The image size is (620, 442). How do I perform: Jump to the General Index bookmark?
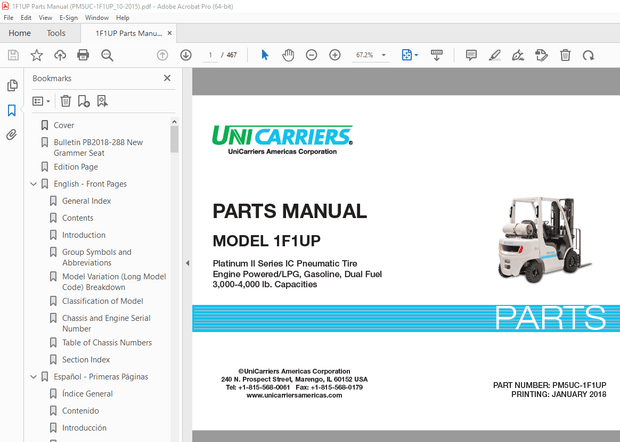[86, 201]
